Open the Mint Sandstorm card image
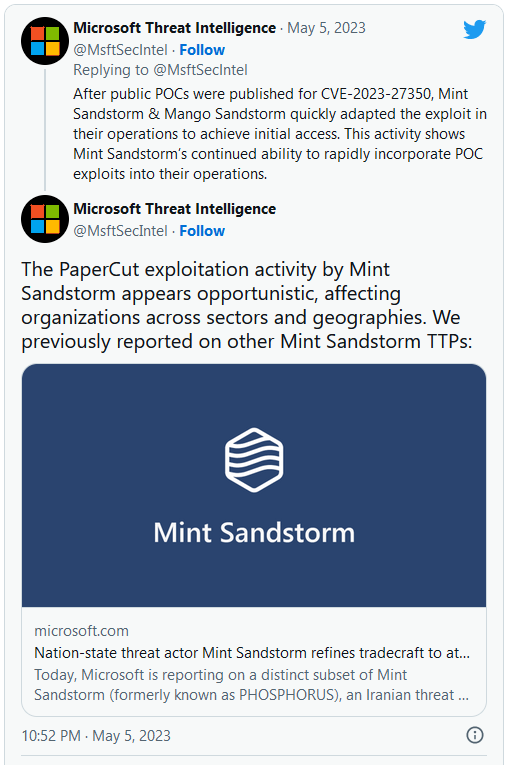Screen dimensions: 510x765 (254, 485)
